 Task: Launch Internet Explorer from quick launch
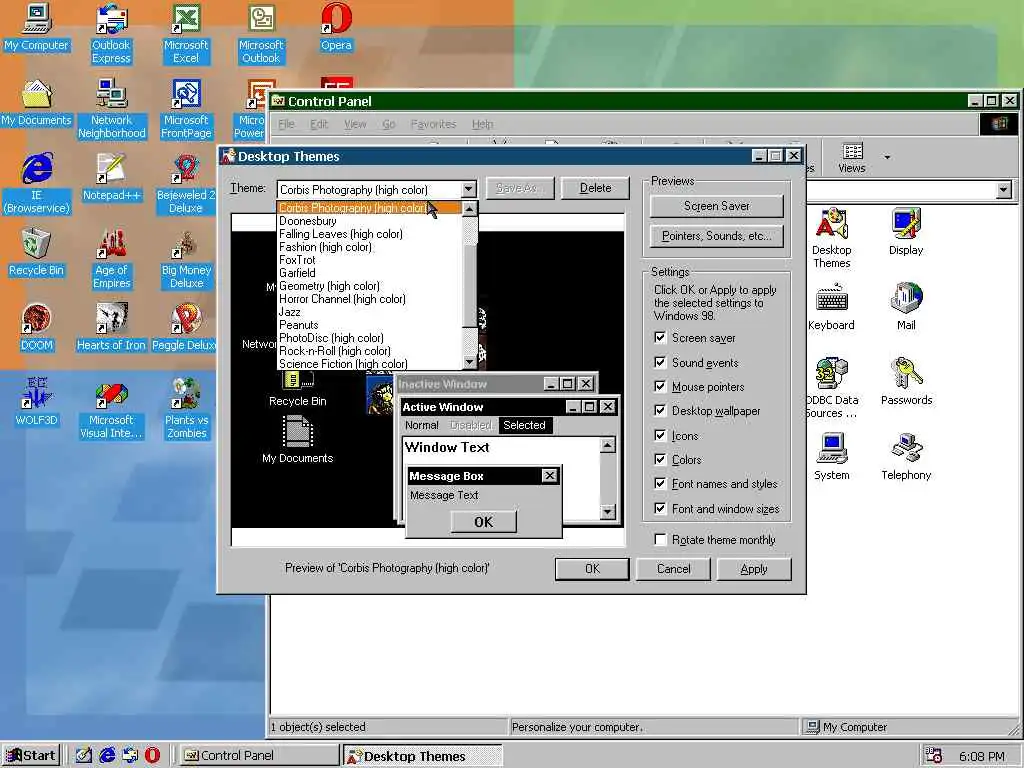click(107, 755)
